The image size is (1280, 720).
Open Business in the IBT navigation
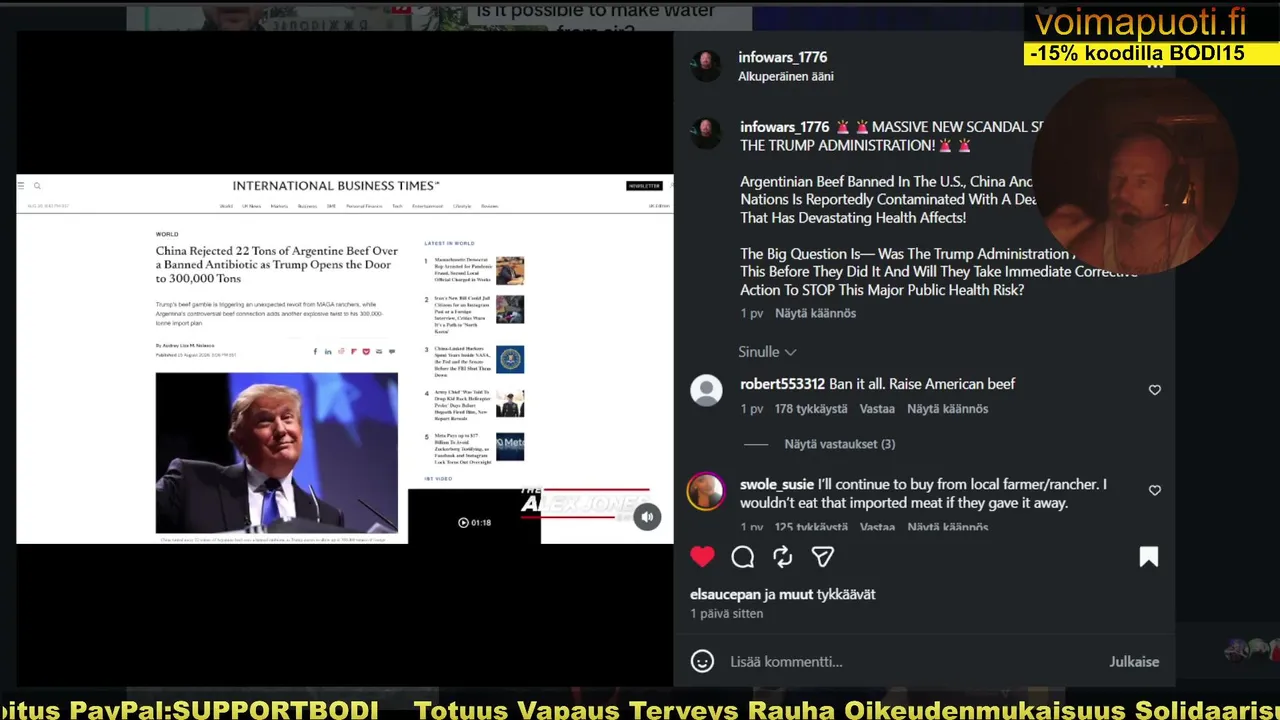[307, 206]
